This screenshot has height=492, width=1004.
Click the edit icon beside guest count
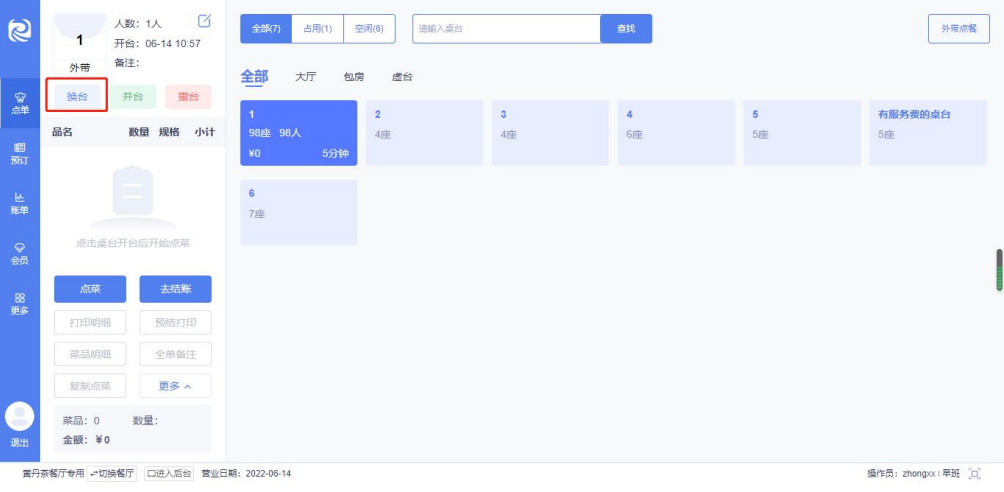pos(204,21)
